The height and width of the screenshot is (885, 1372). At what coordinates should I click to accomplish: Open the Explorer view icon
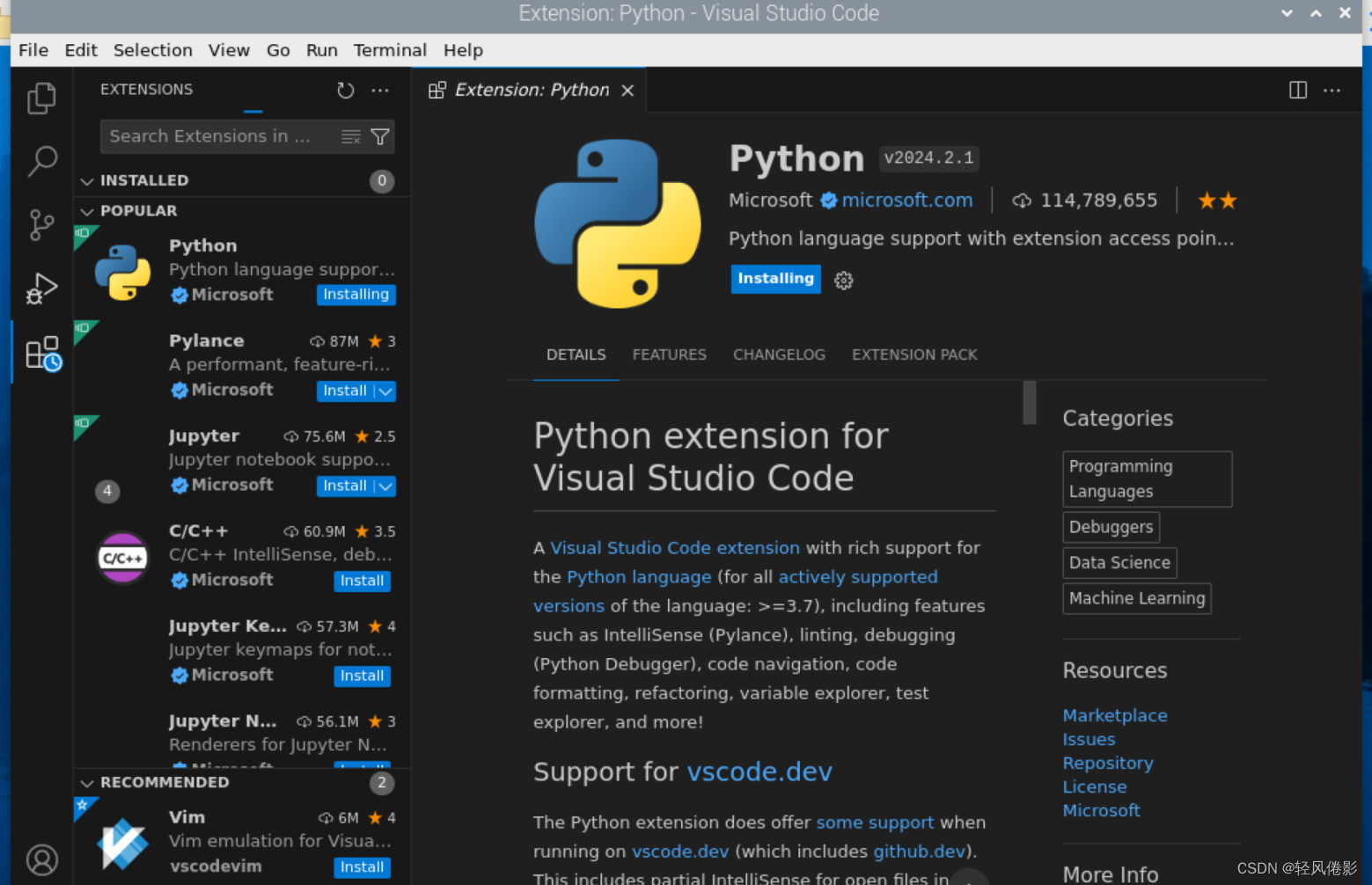click(x=41, y=98)
